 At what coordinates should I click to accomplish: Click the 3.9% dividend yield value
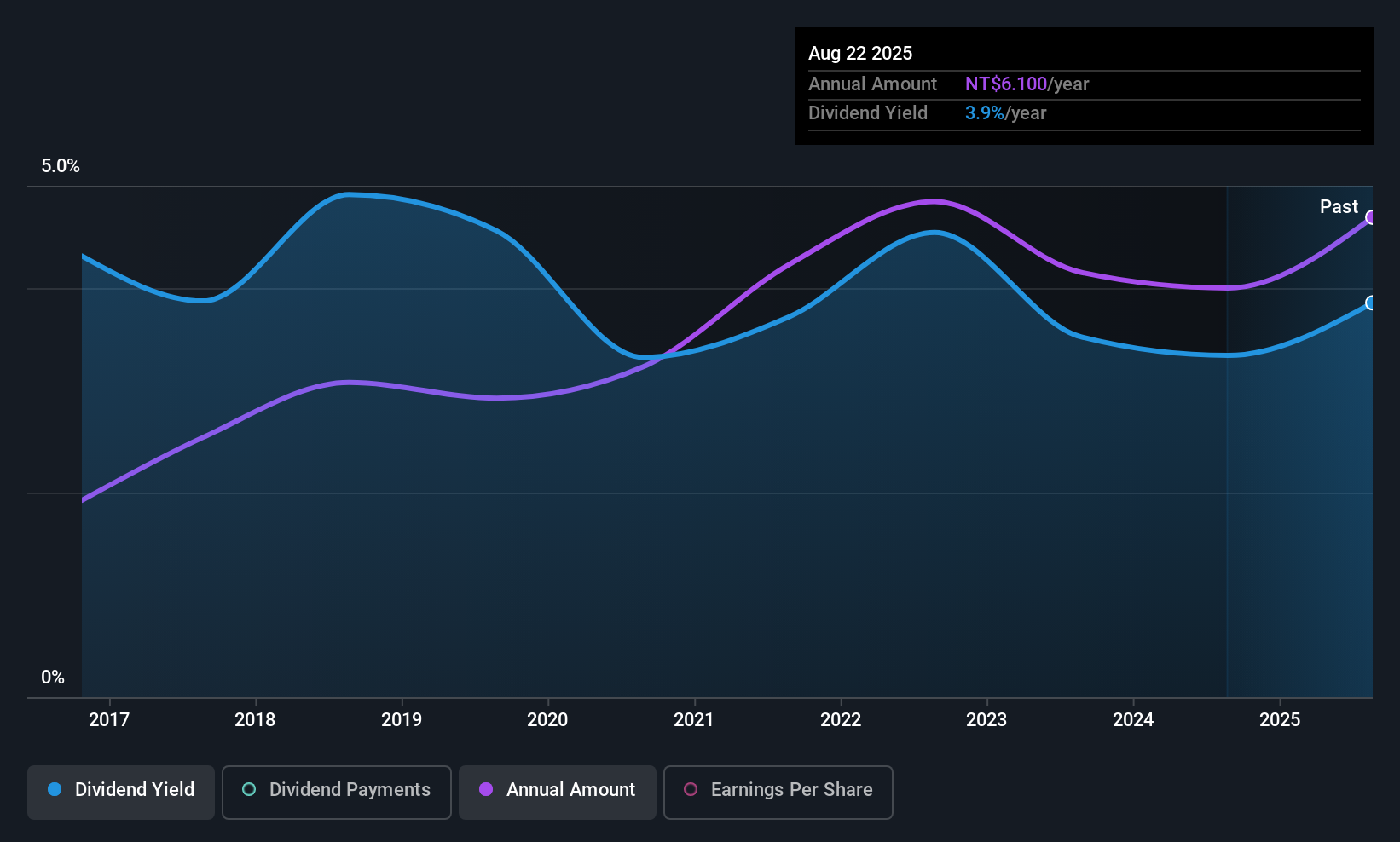[985, 113]
